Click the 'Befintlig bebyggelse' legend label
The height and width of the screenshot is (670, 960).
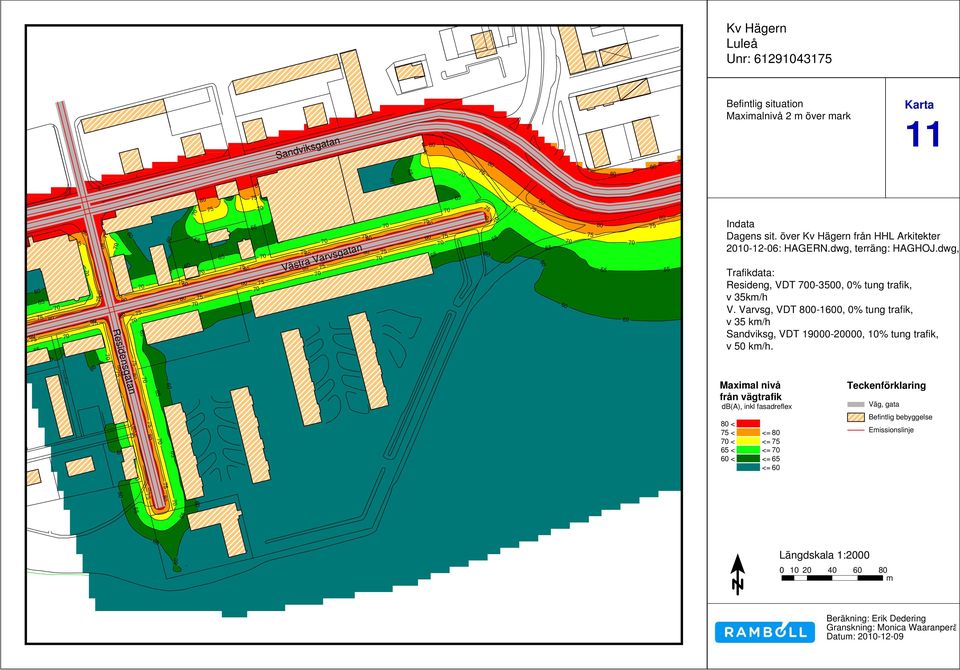point(900,418)
